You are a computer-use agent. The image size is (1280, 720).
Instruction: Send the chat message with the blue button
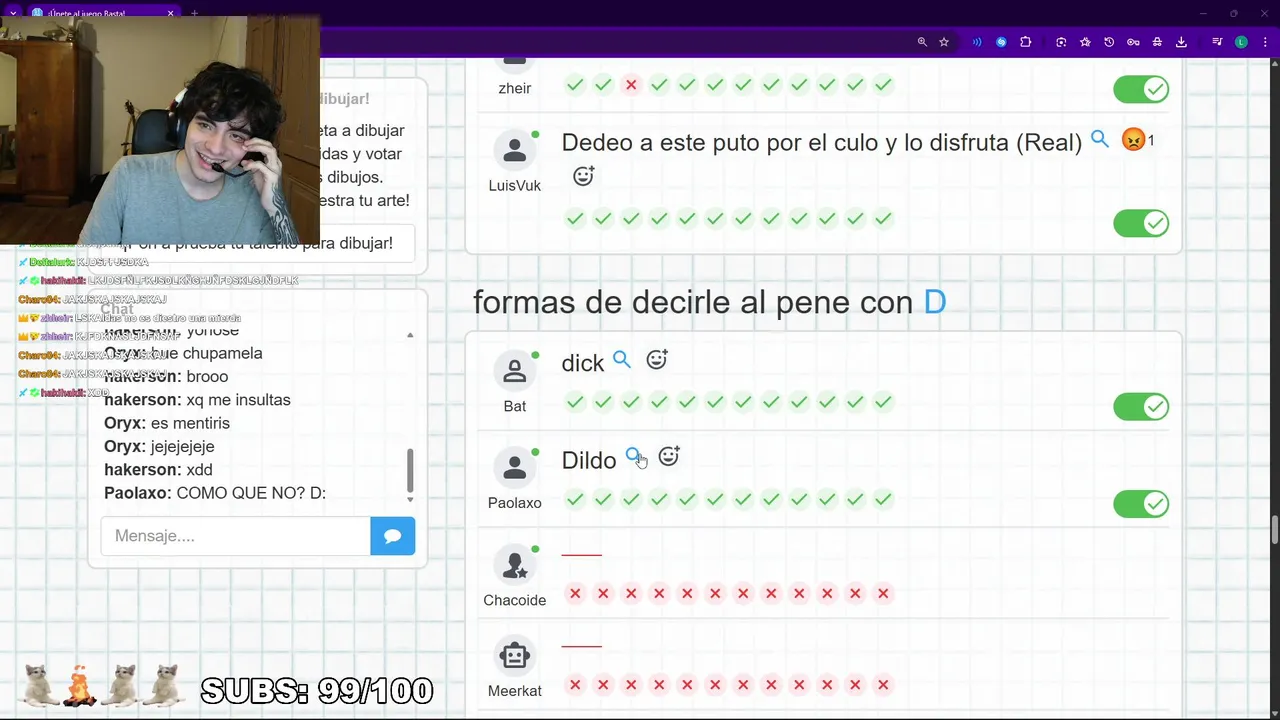click(393, 536)
